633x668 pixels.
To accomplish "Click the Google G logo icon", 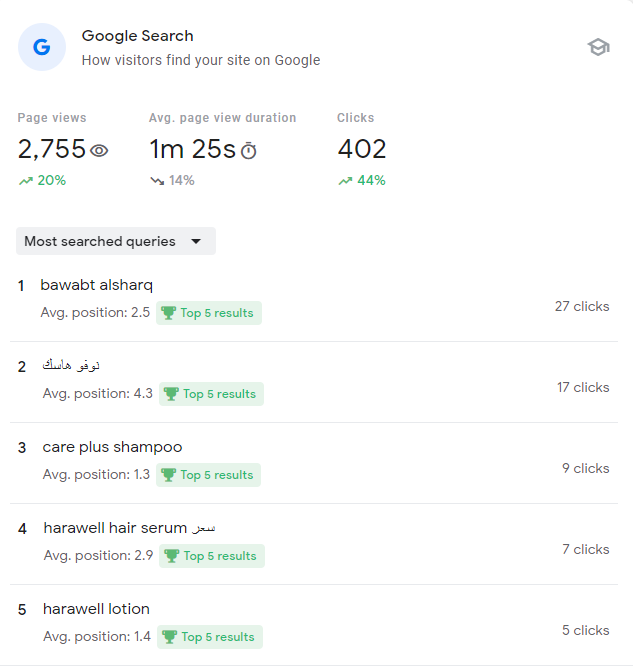I will pos(42,47).
